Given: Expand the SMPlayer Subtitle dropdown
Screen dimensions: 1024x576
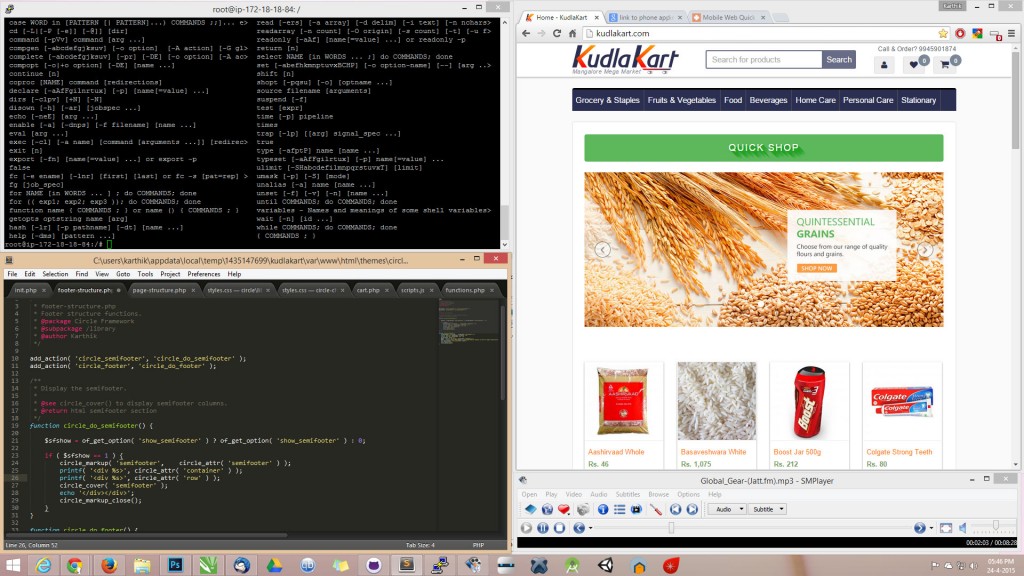Looking at the screenshot, I should tap(767, 509).
